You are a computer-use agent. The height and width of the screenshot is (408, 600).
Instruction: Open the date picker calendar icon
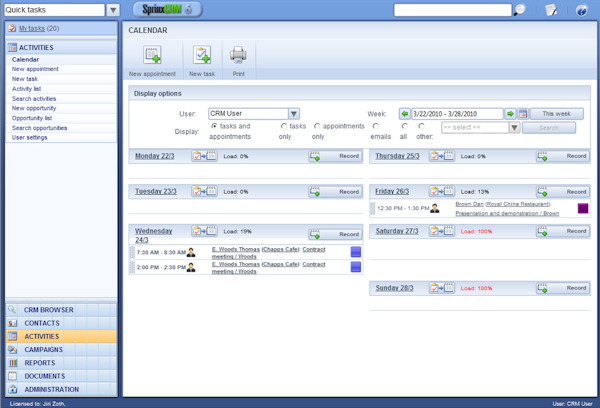coord(523,114)
